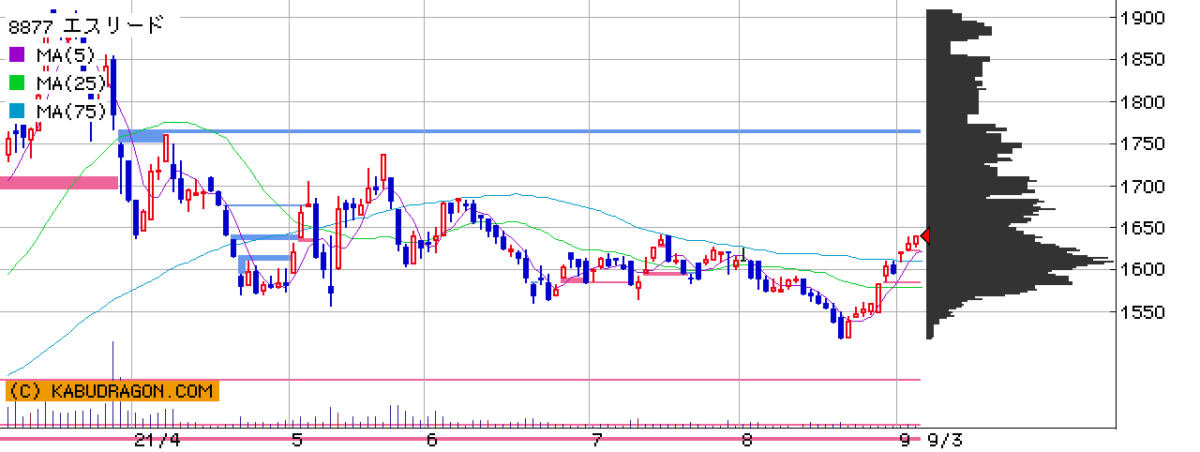Click the longest volume profile bar near 1610

pos(1020,261)
